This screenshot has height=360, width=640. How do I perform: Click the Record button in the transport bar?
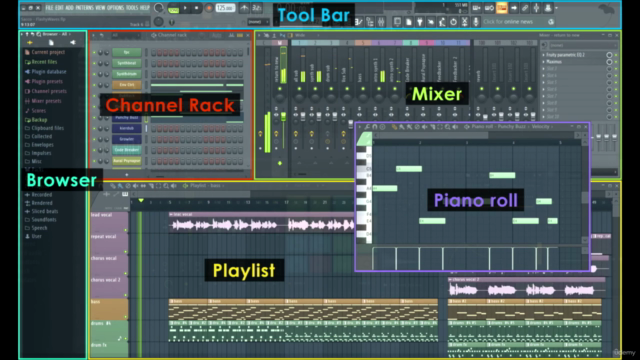click(x=209, y=8)
